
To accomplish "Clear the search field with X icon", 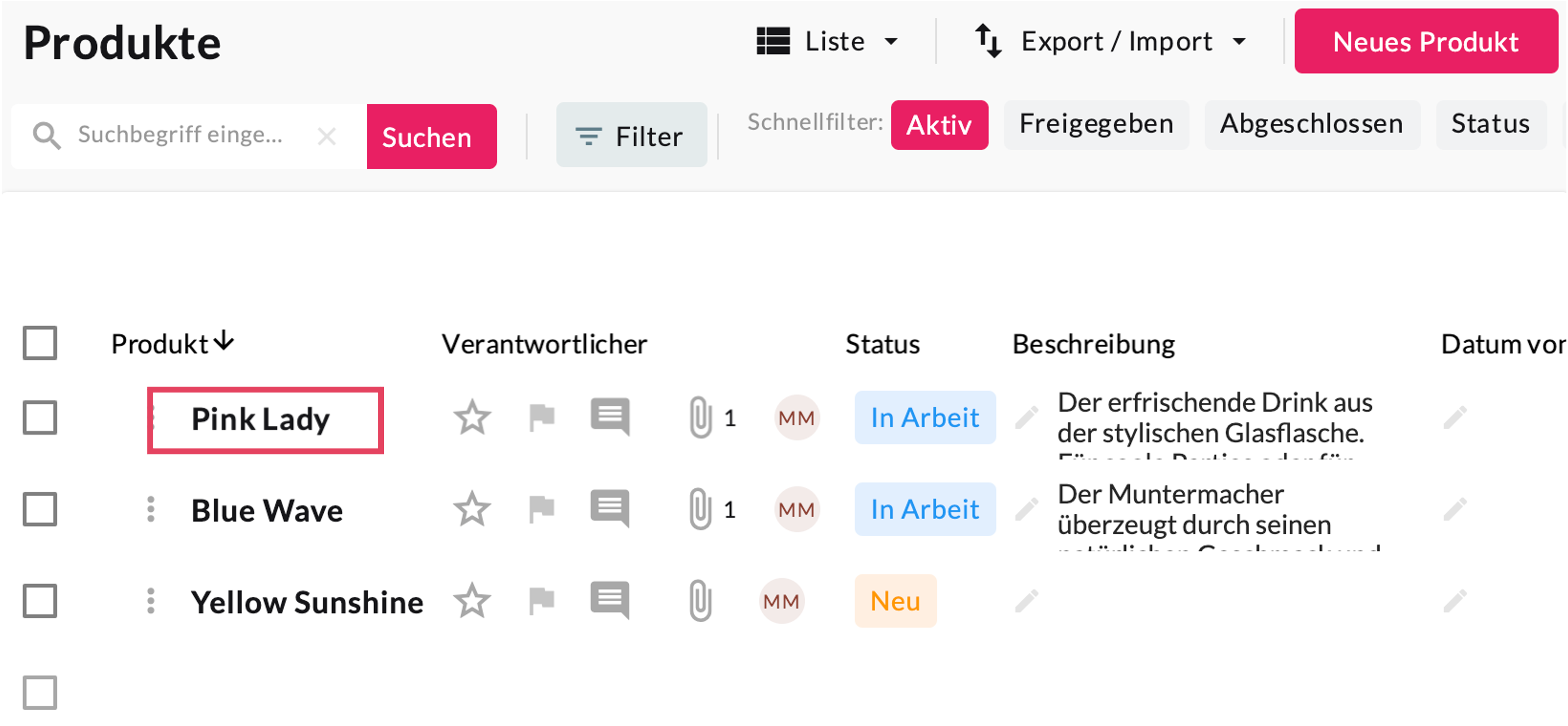I will pyautogui.click(x=327, y=136).
